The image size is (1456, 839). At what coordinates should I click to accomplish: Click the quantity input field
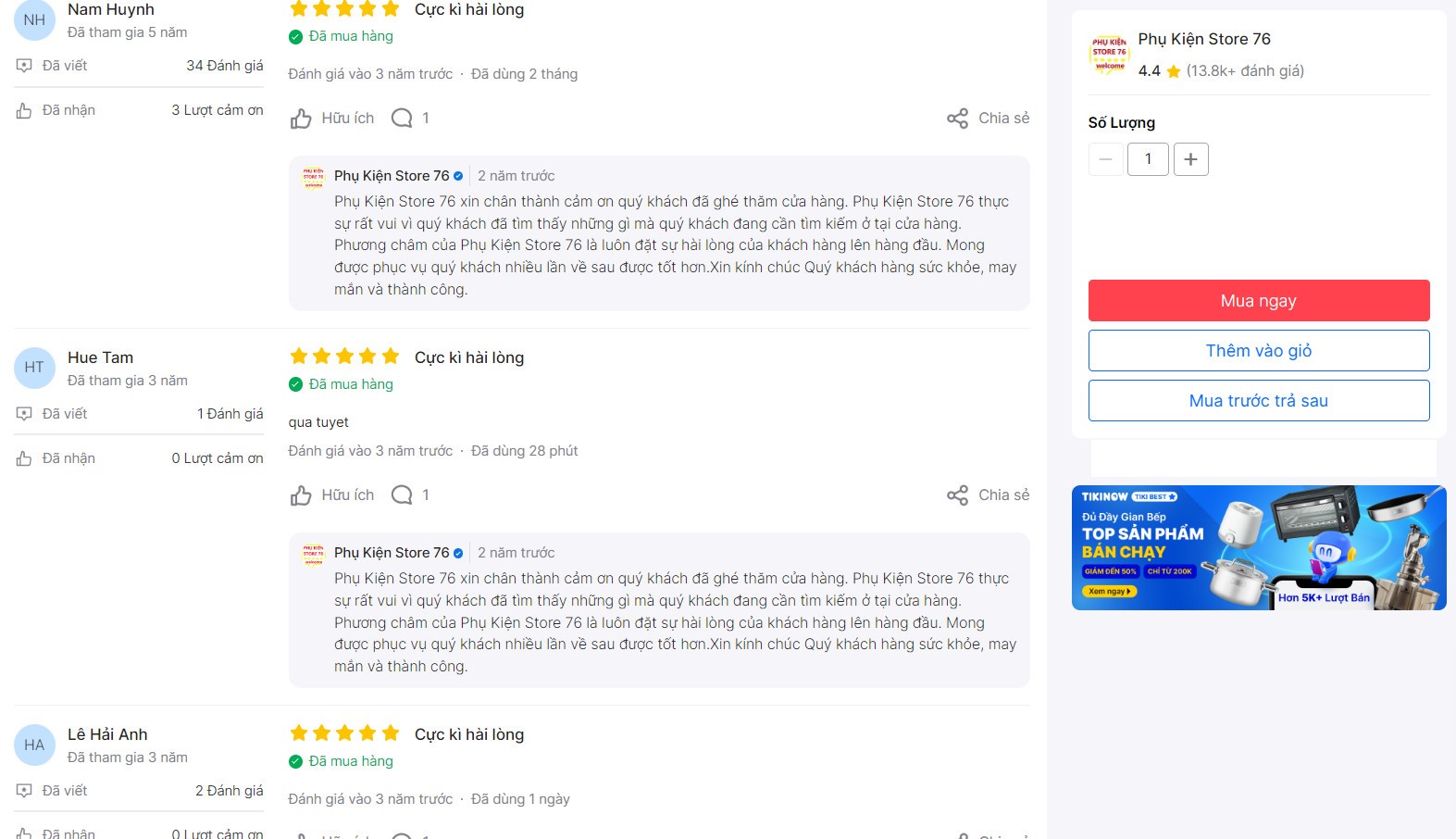1148,159
